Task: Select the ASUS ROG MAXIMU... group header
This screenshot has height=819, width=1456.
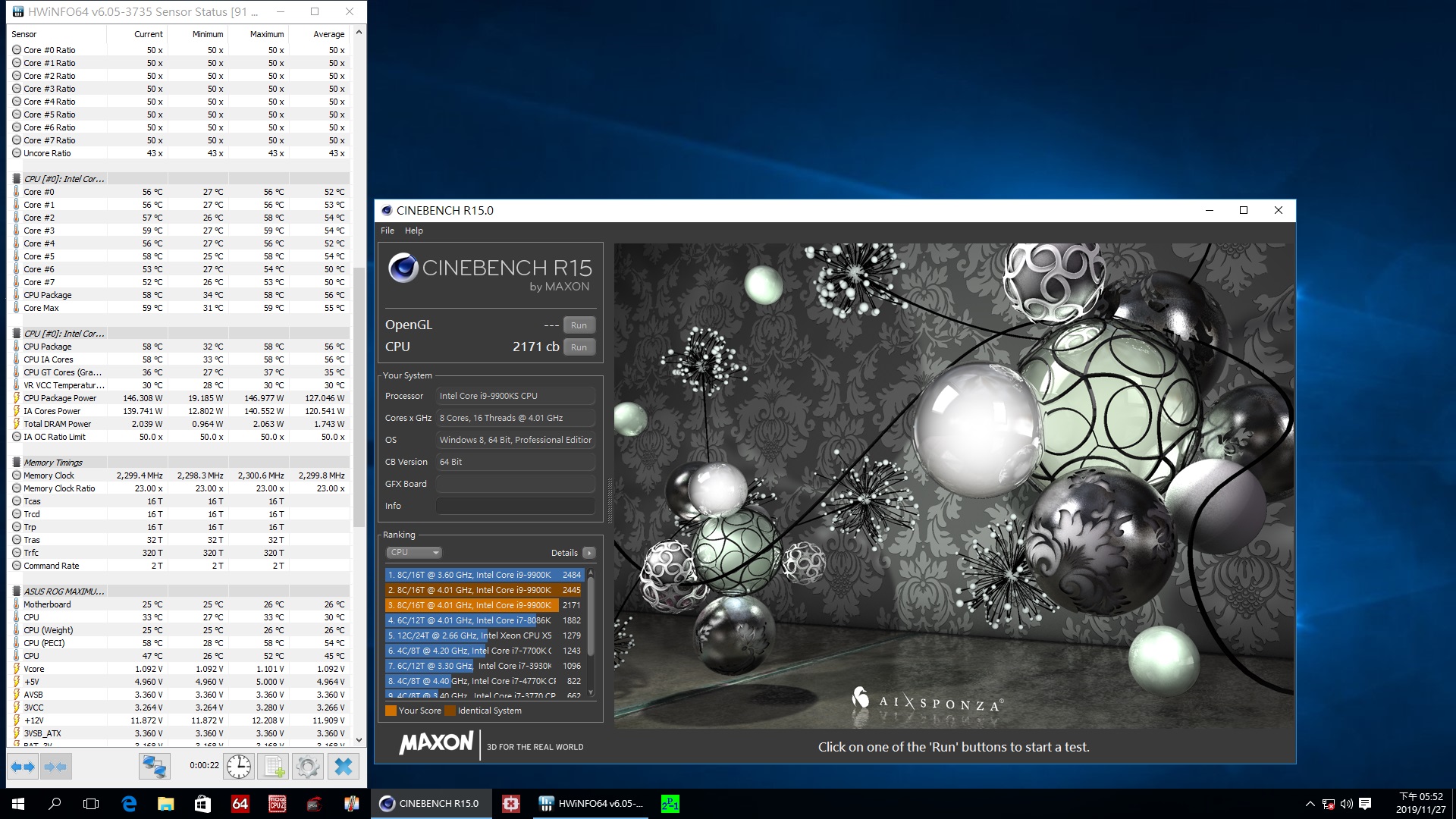Action: (180, 591)
